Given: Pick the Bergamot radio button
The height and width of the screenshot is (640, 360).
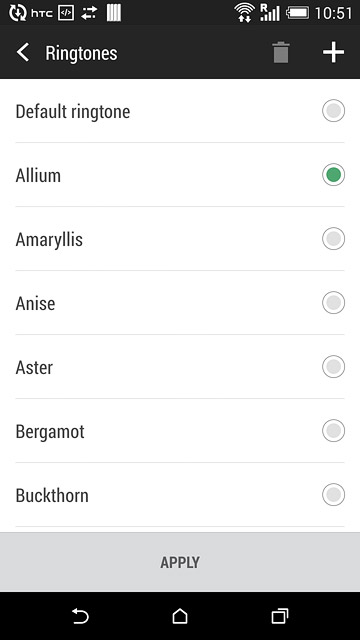Looking at the screenshot, I should 333,431.
